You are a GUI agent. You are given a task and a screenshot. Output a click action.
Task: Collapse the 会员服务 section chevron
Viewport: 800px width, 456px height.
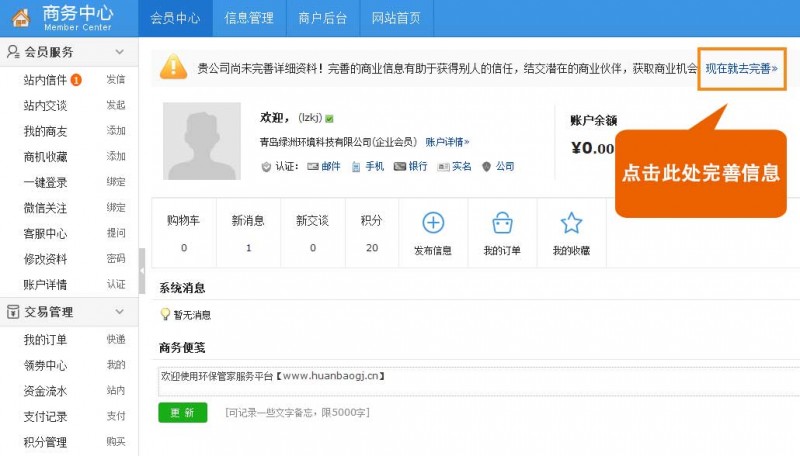(x=119, y=52)
